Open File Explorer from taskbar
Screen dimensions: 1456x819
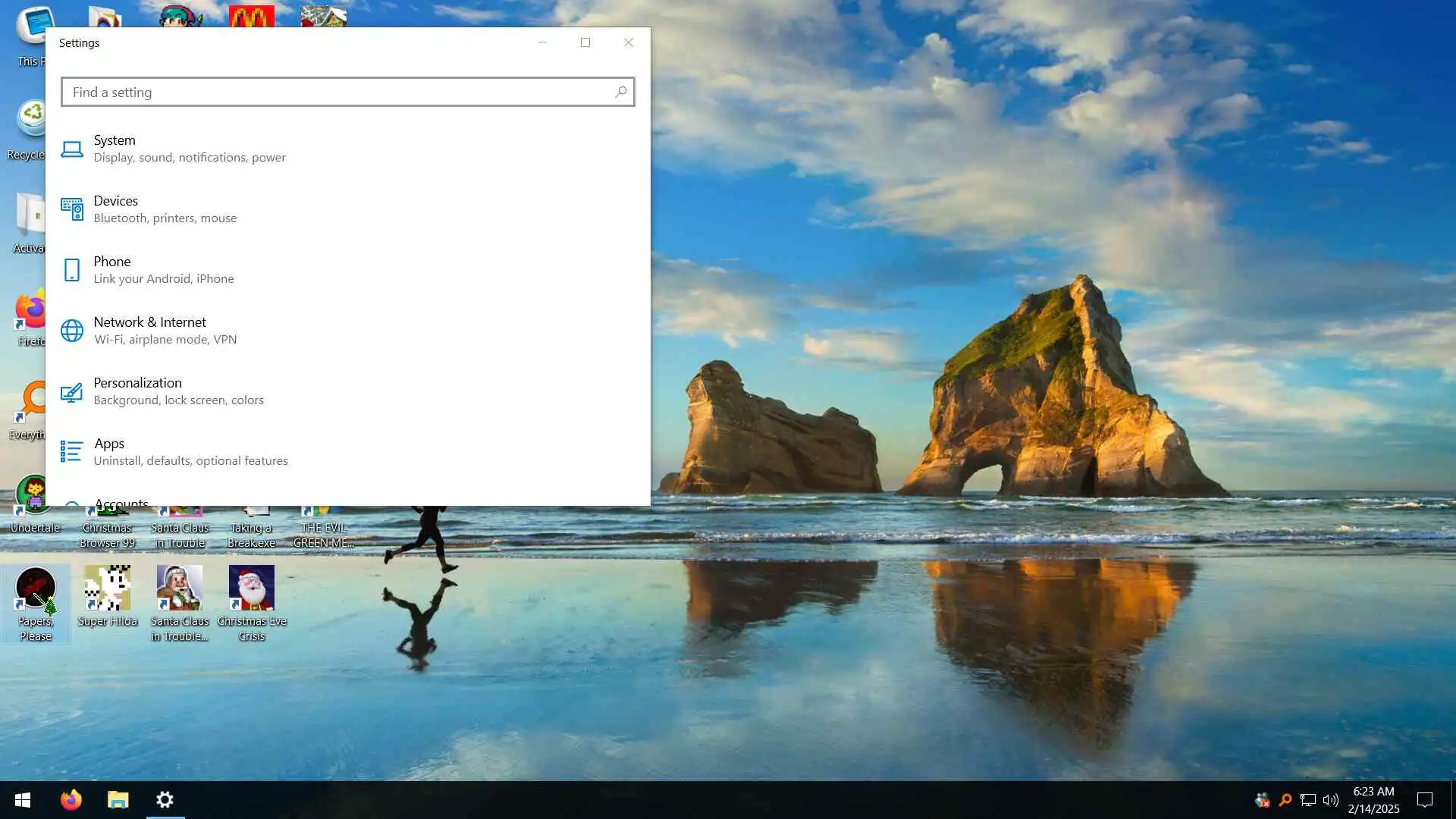coord(118,799)
